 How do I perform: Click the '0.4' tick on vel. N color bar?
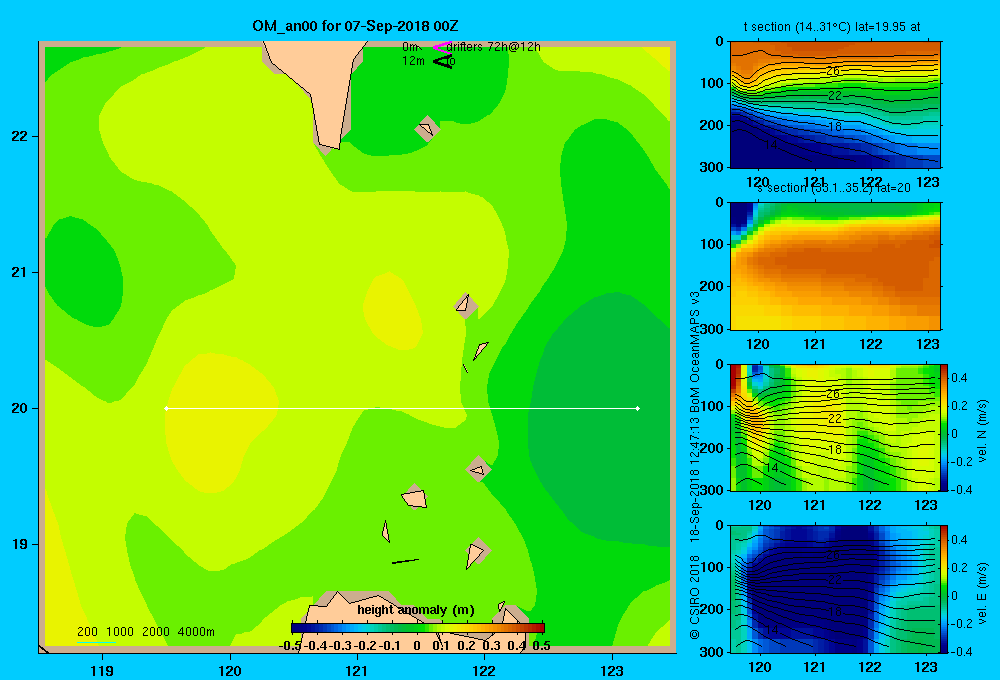(959, 378)
